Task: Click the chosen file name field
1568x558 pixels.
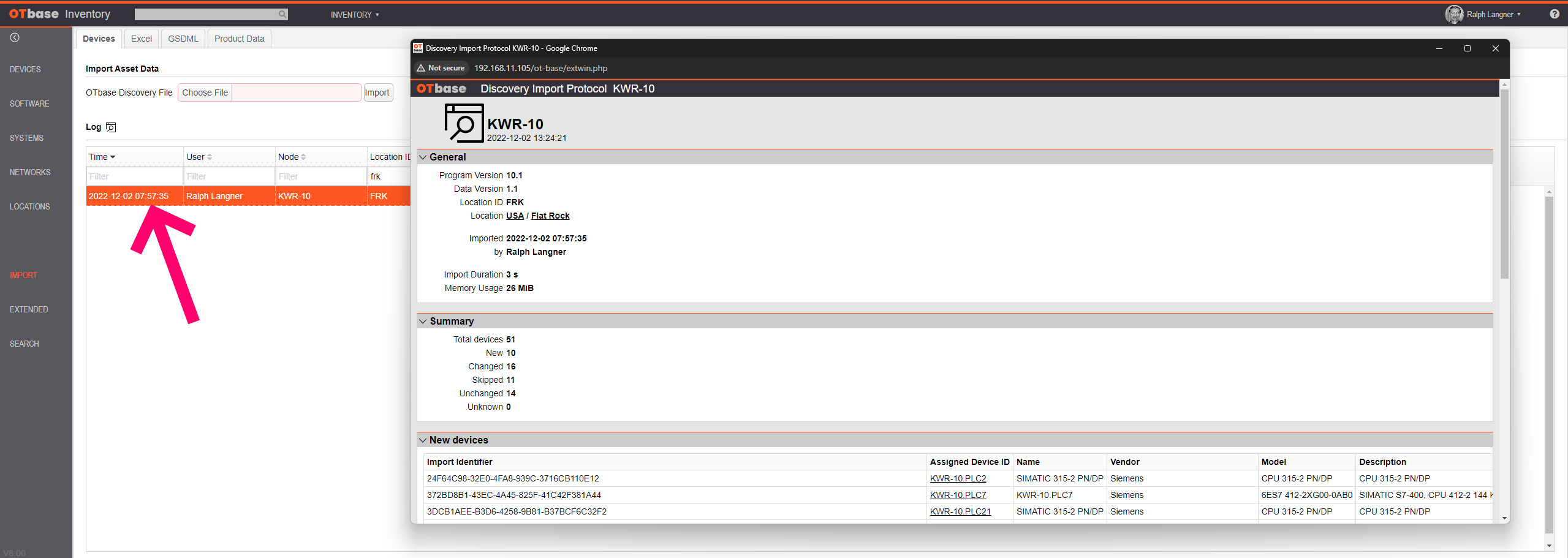Action: [297, 92]
